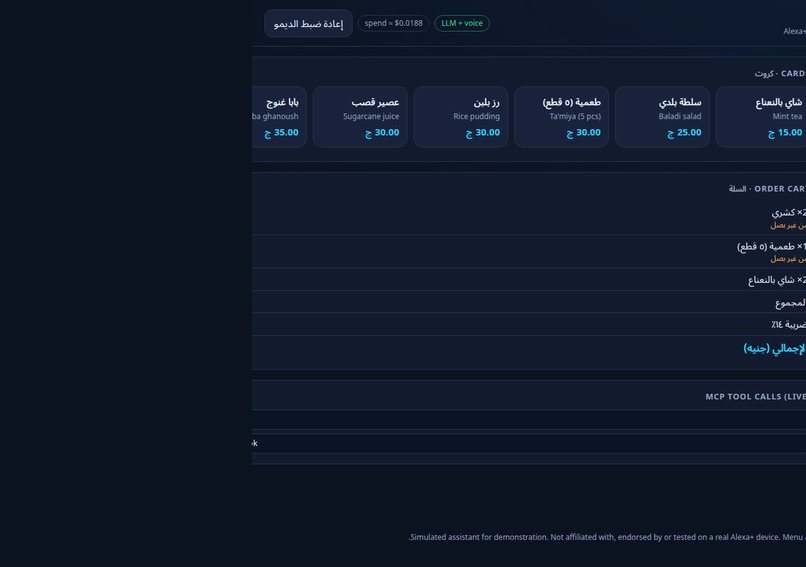Click the spend ≈ $0.0188 badge
The width and height of the screenshot is (806, 567).
[x=393, y=23]
